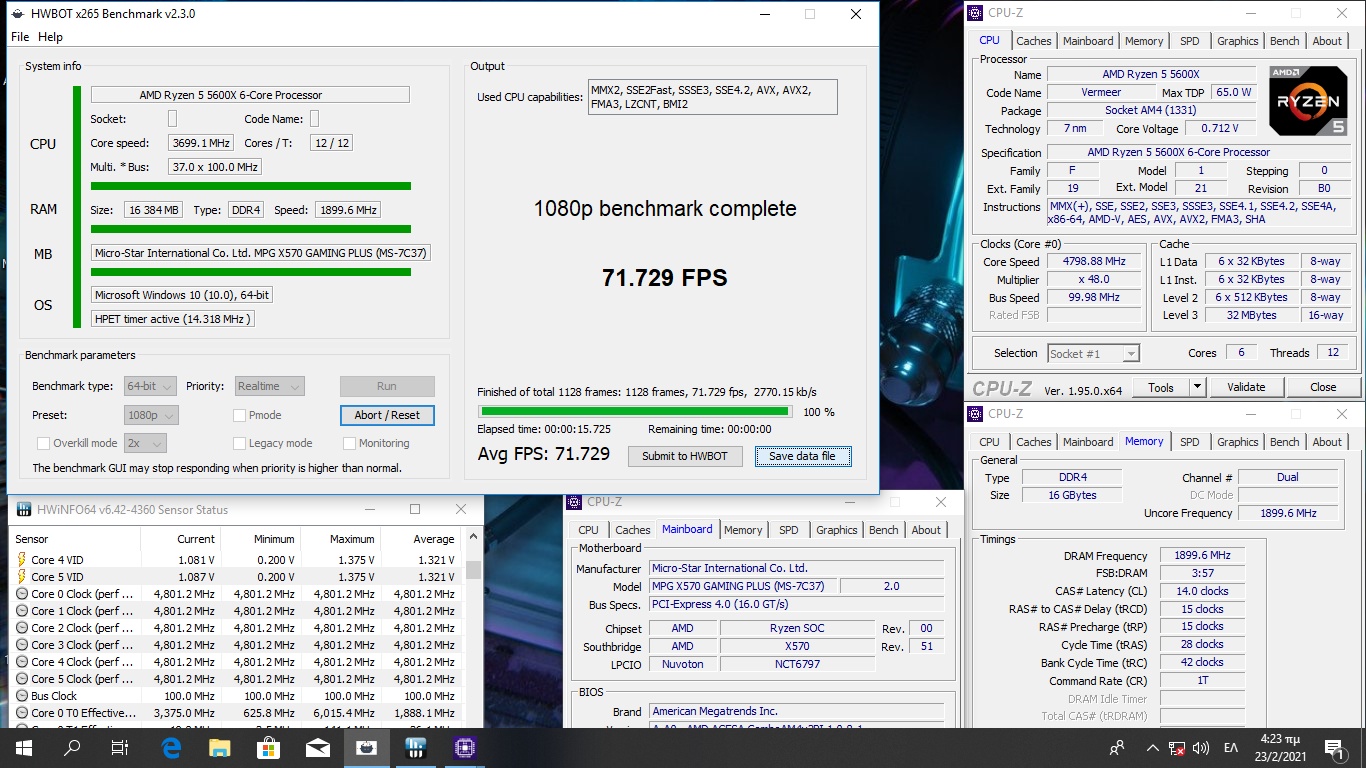The height and width of the screenshot is (768, 1366).
Task: Click CPU-Z CPU window title icon
Action: (977, 13)
